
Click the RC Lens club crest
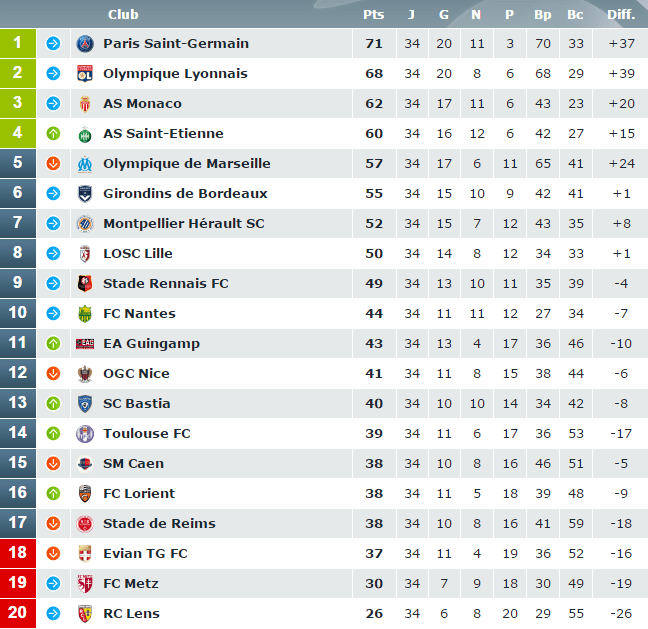click(x=85, y=614)
